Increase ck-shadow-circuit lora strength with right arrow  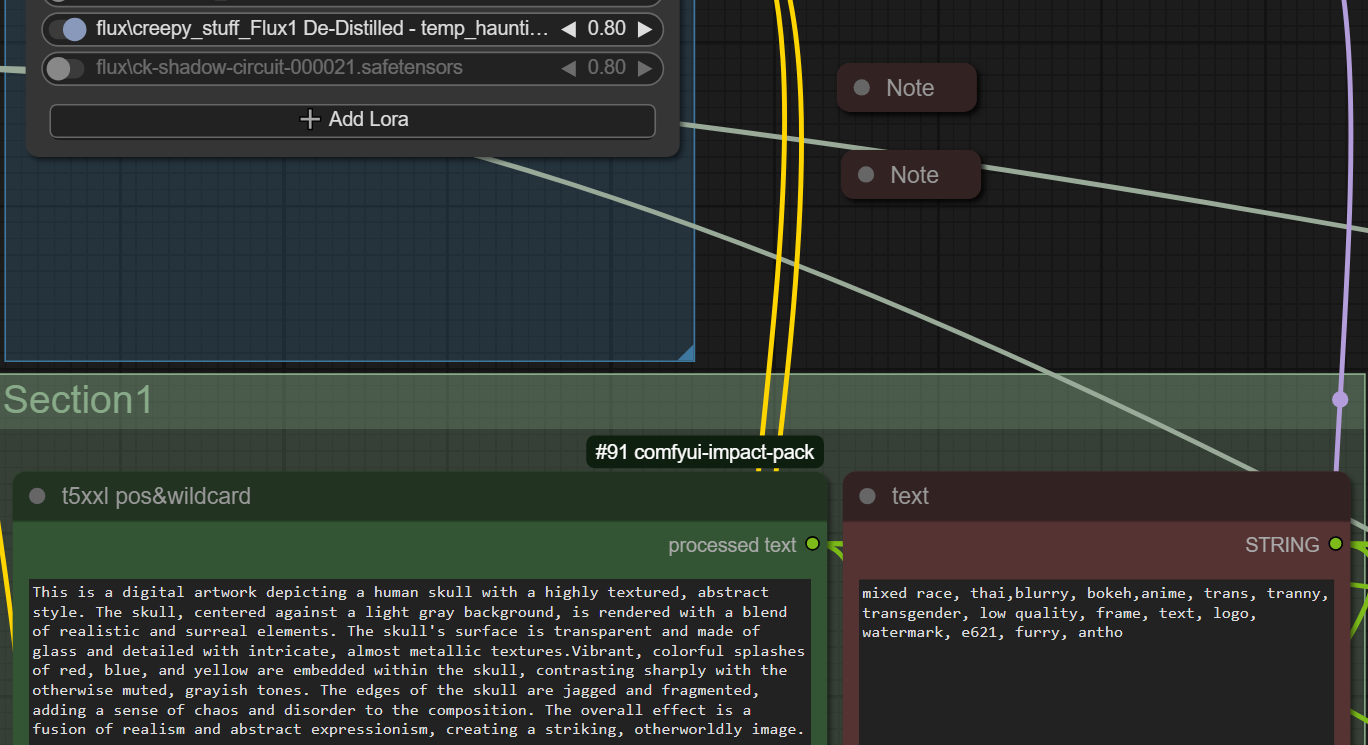click(x=645, y=68)
